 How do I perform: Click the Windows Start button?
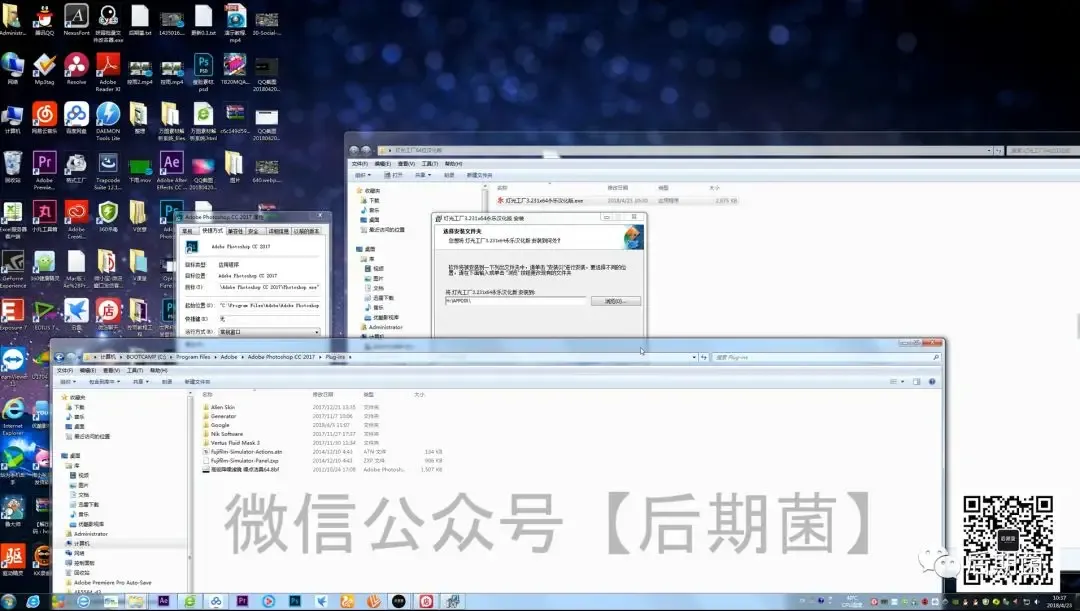(8, 601)
